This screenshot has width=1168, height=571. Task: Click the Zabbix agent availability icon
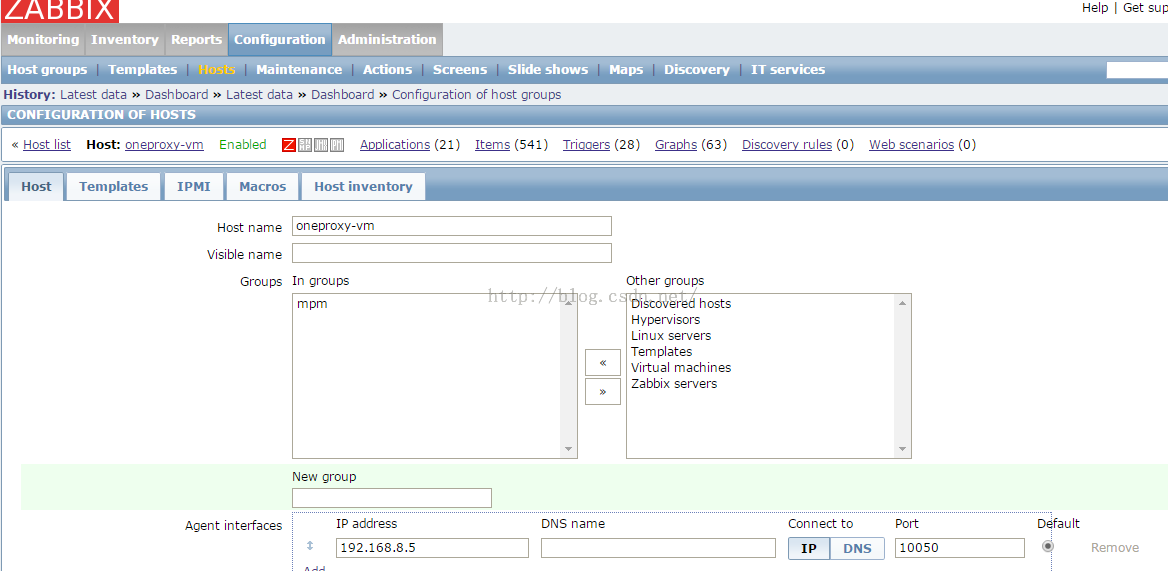pos(289,145)
